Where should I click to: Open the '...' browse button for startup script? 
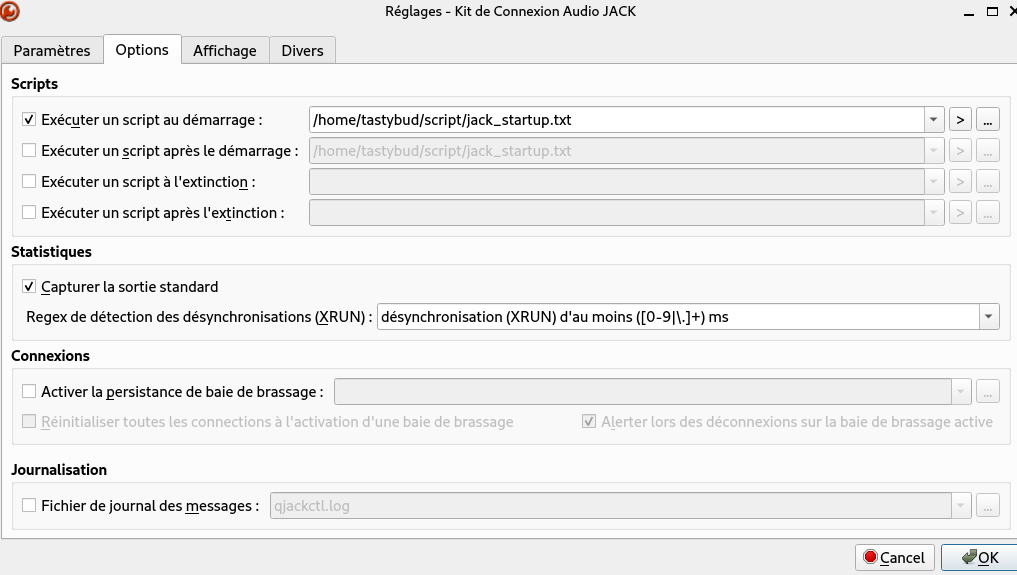tap(988, 120)
